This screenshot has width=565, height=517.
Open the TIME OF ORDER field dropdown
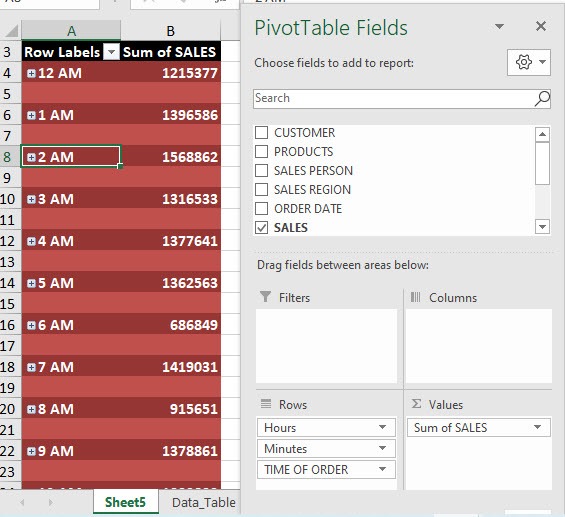(x=382, y=469)
